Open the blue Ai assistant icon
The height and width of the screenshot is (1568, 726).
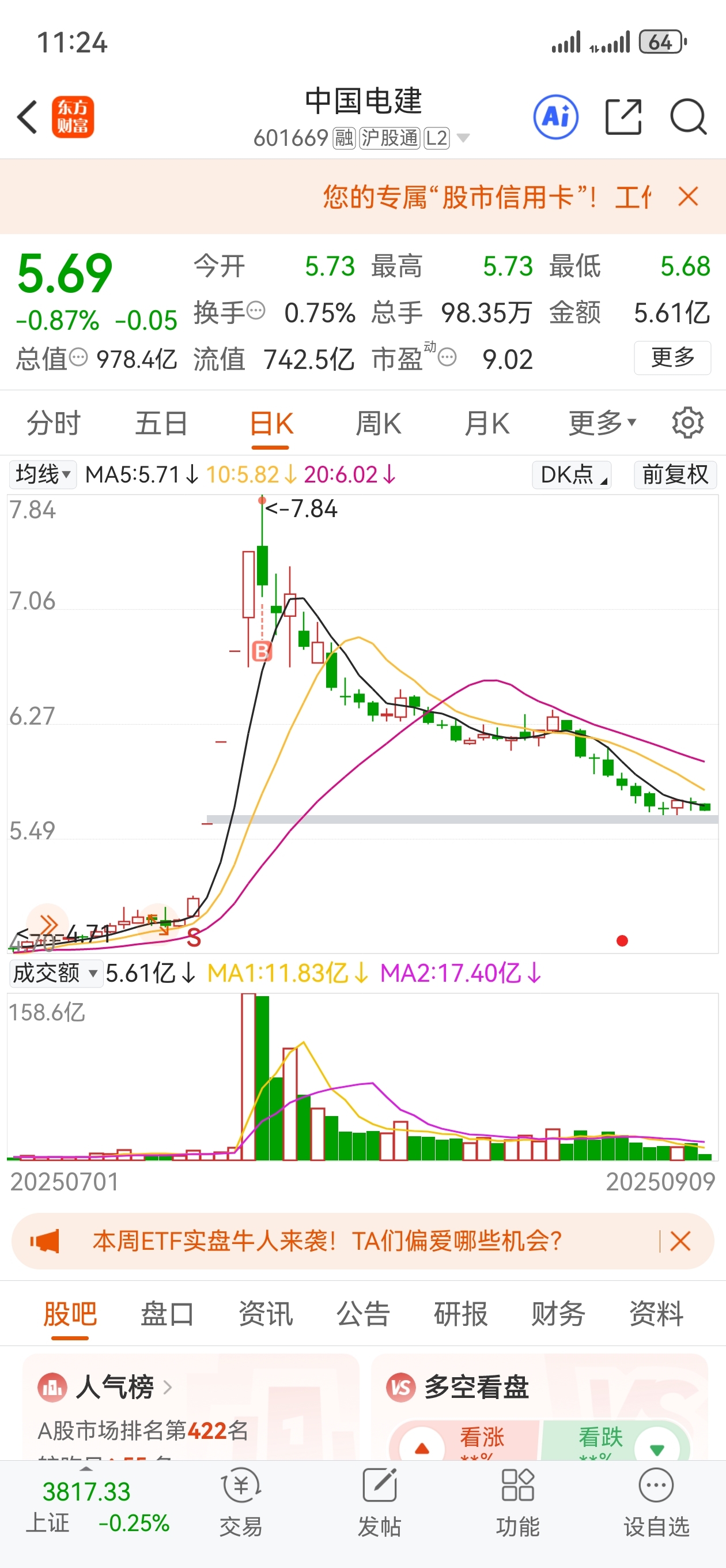pos(555,116)
